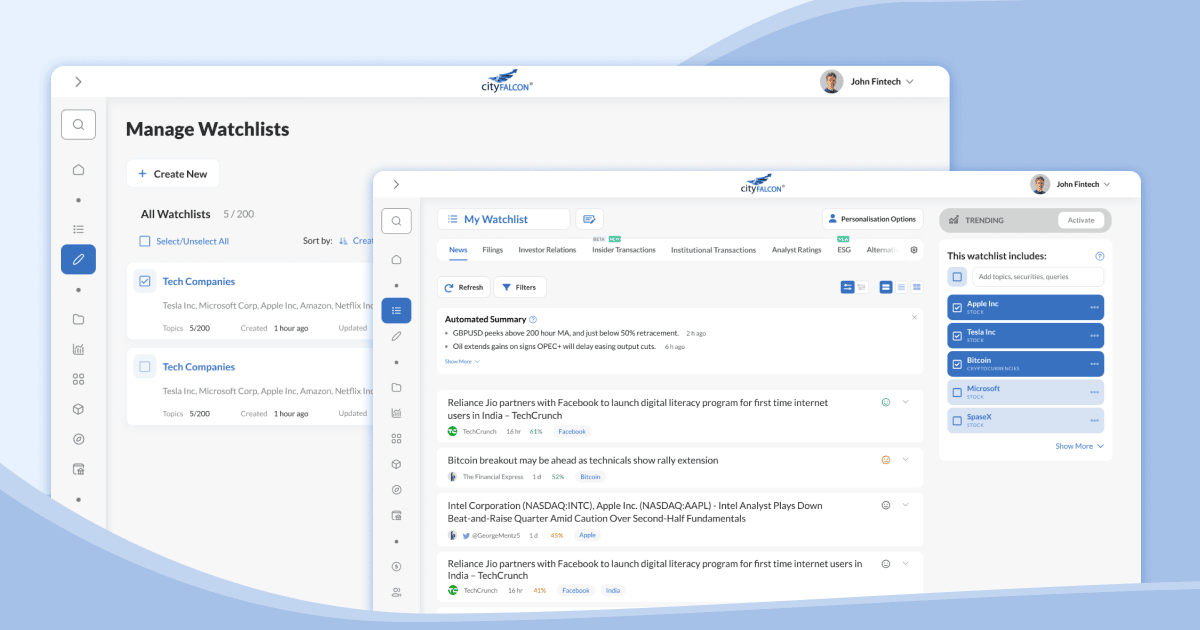1200x630 pixels.
Task: Uncheck first Tech Companies watchlist checkbox
Action: (x=145, y=281)
